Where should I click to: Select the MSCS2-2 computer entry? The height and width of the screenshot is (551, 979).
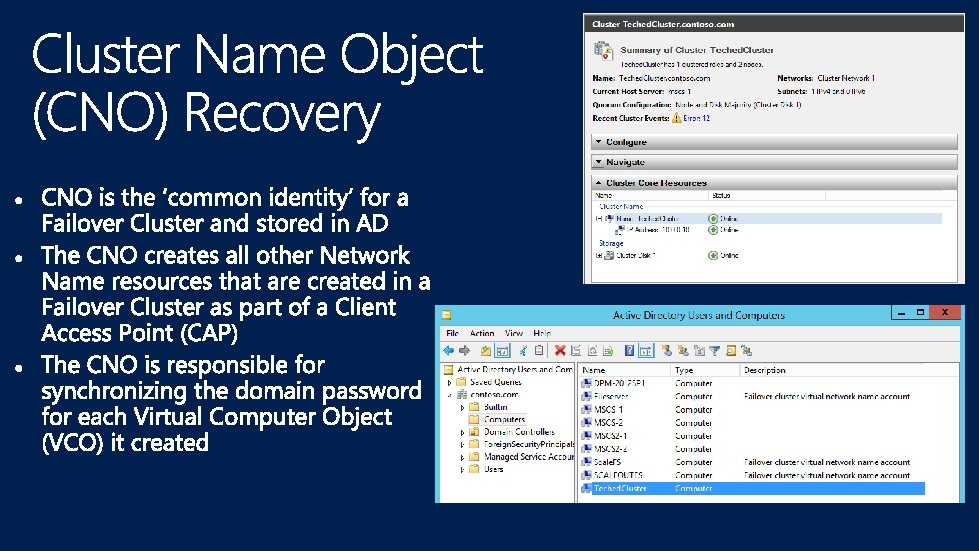tap(611, 449)
